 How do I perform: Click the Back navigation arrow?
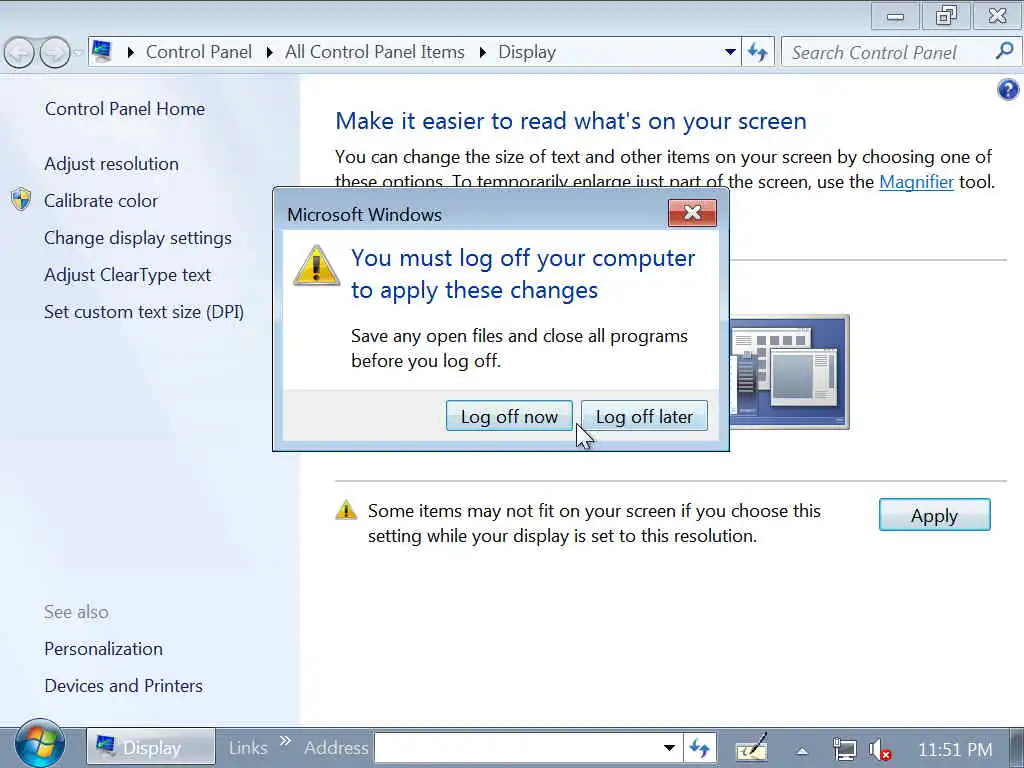tap(19, 52)
